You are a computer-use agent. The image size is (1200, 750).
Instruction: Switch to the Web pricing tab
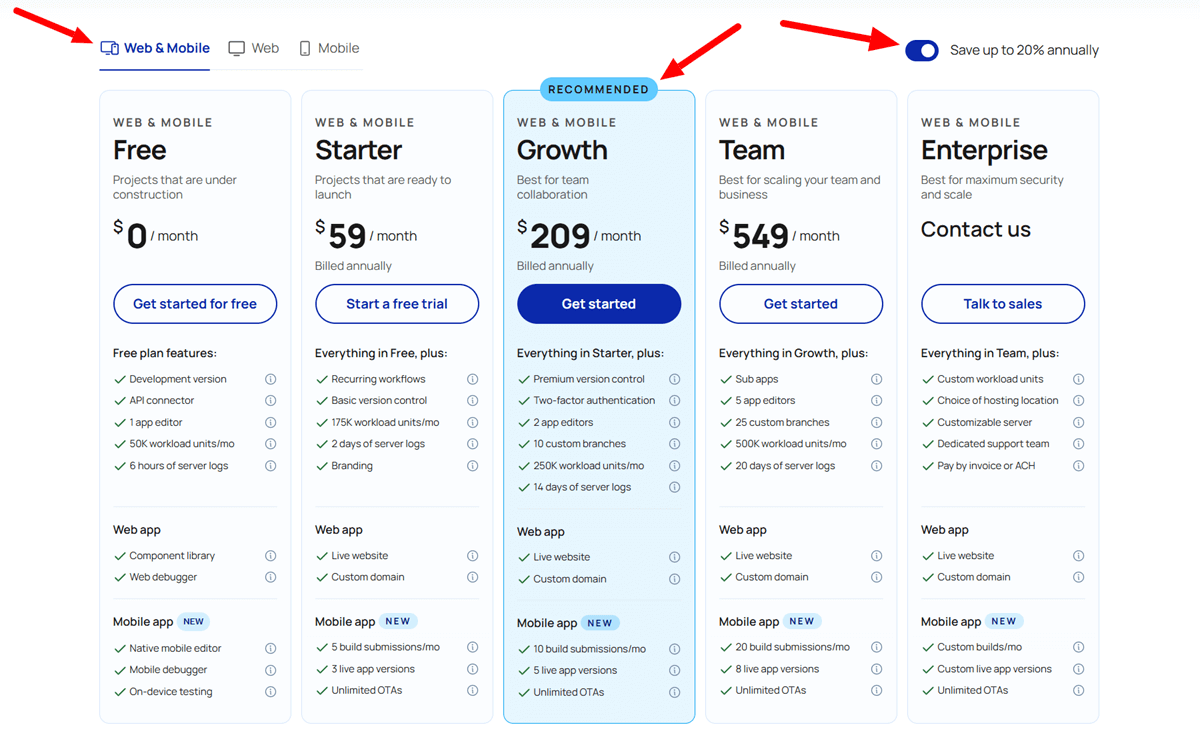point(253,47)
